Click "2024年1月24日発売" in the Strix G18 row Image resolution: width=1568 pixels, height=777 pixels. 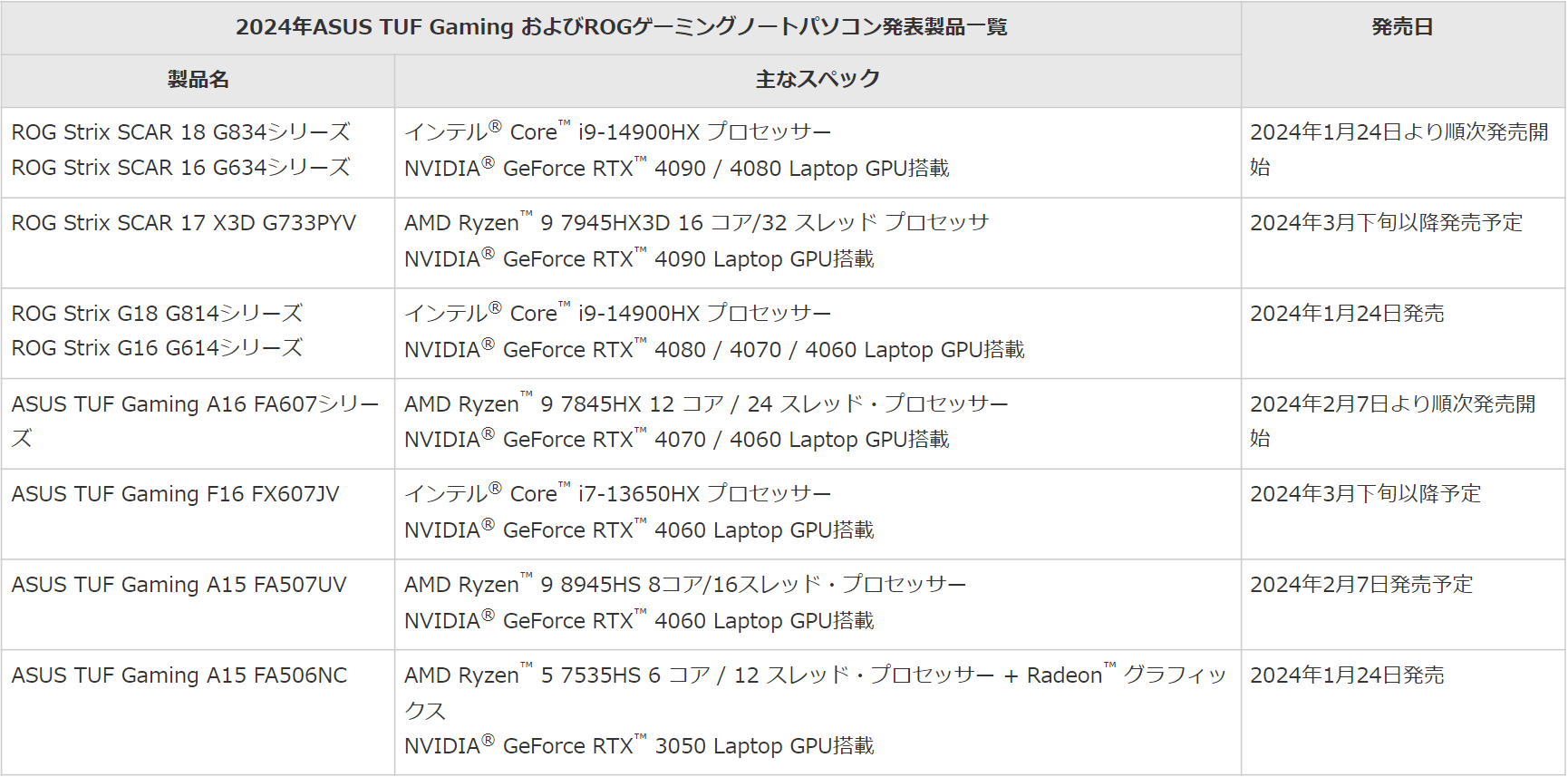[x=1348, y=314]
